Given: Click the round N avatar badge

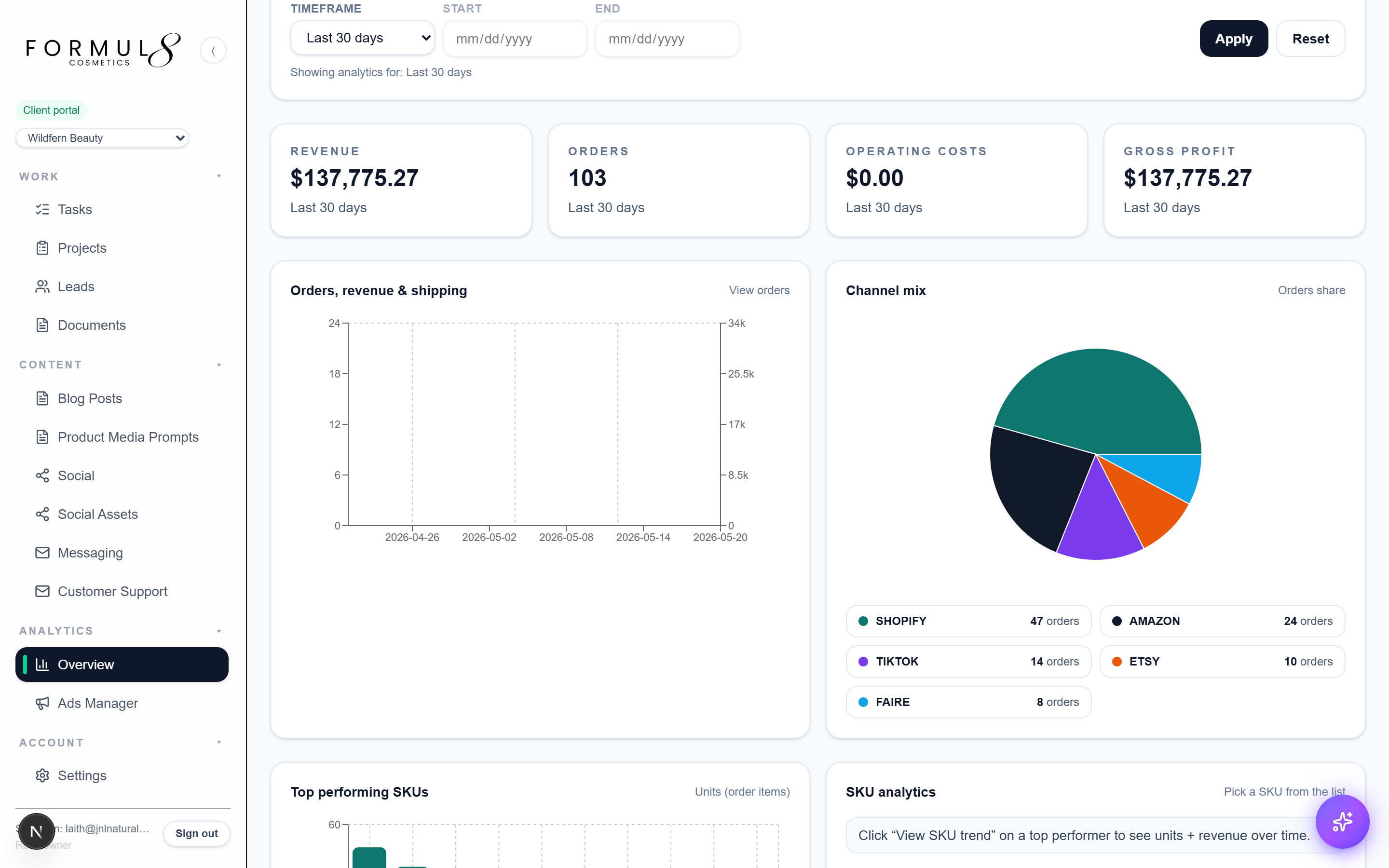Looking at the screenshot, I should [x=36, y=831].
